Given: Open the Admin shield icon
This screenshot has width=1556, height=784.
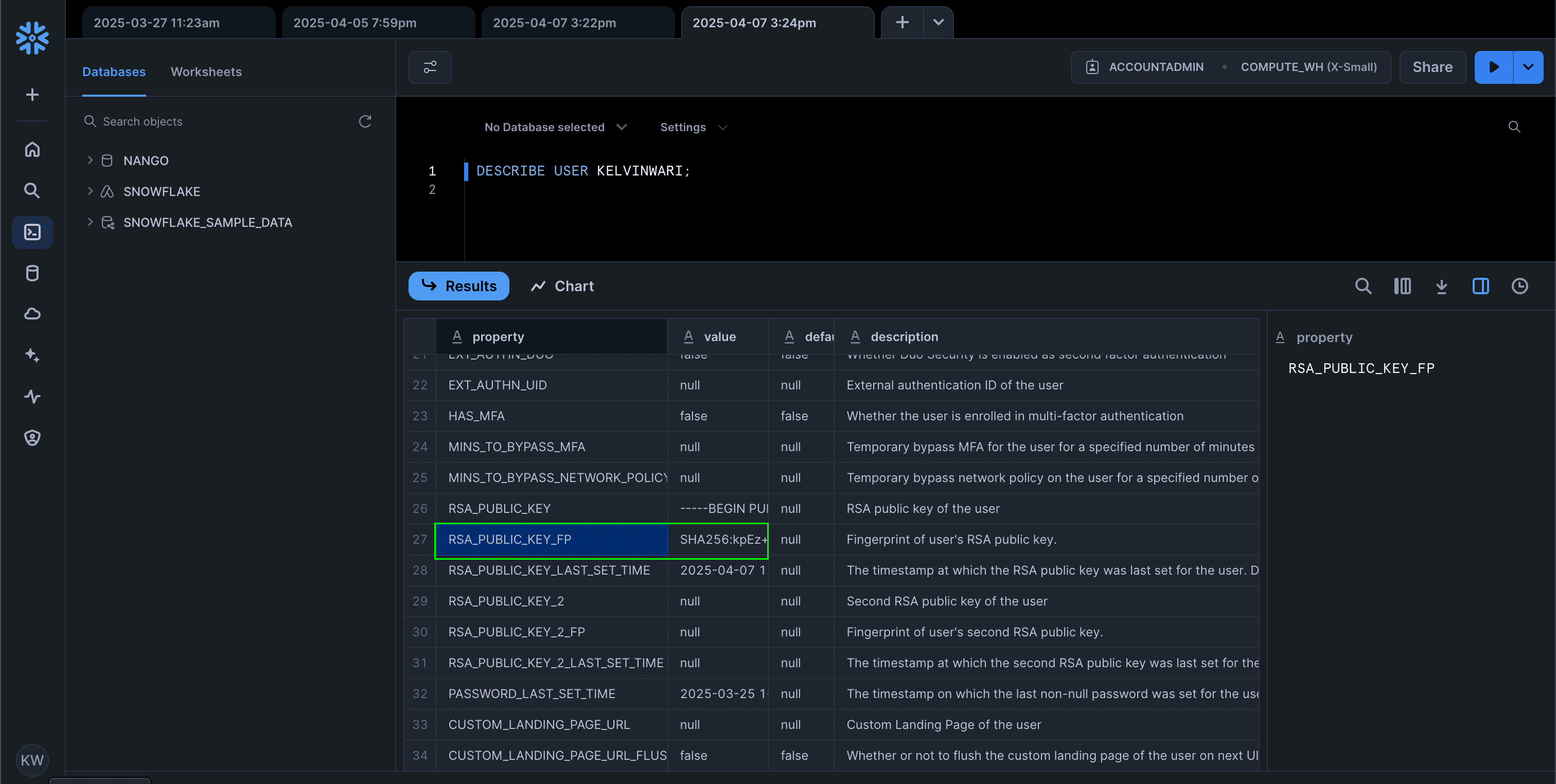Looking at the screenshot, I should point(32,437).
